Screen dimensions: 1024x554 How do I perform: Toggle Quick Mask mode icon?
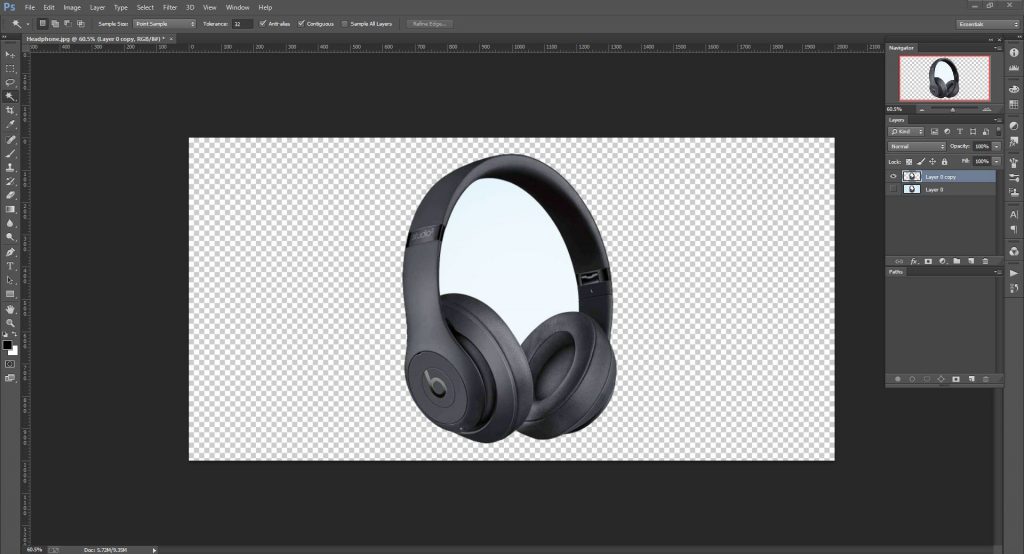10,364
